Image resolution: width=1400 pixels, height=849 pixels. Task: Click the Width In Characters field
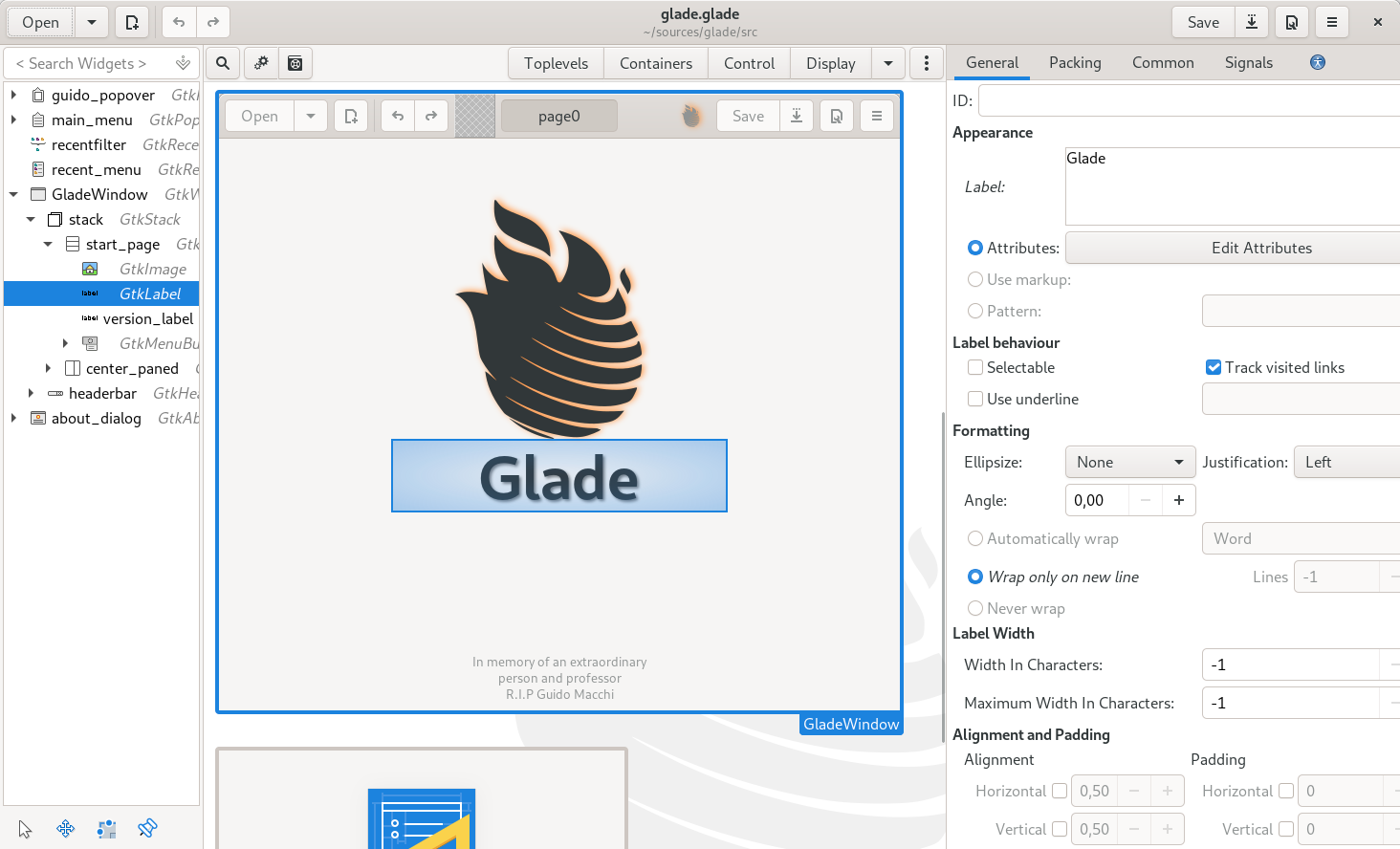1290,664
